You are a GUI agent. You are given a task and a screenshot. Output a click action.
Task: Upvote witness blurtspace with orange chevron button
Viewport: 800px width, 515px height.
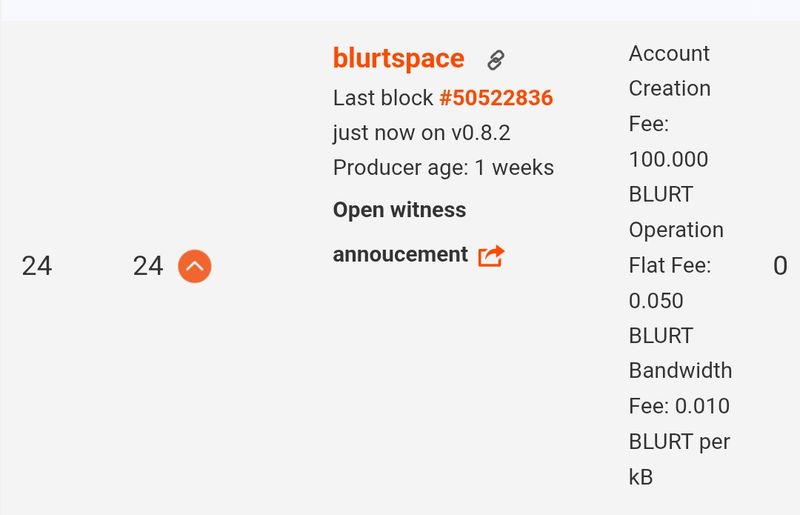(194, 266)
